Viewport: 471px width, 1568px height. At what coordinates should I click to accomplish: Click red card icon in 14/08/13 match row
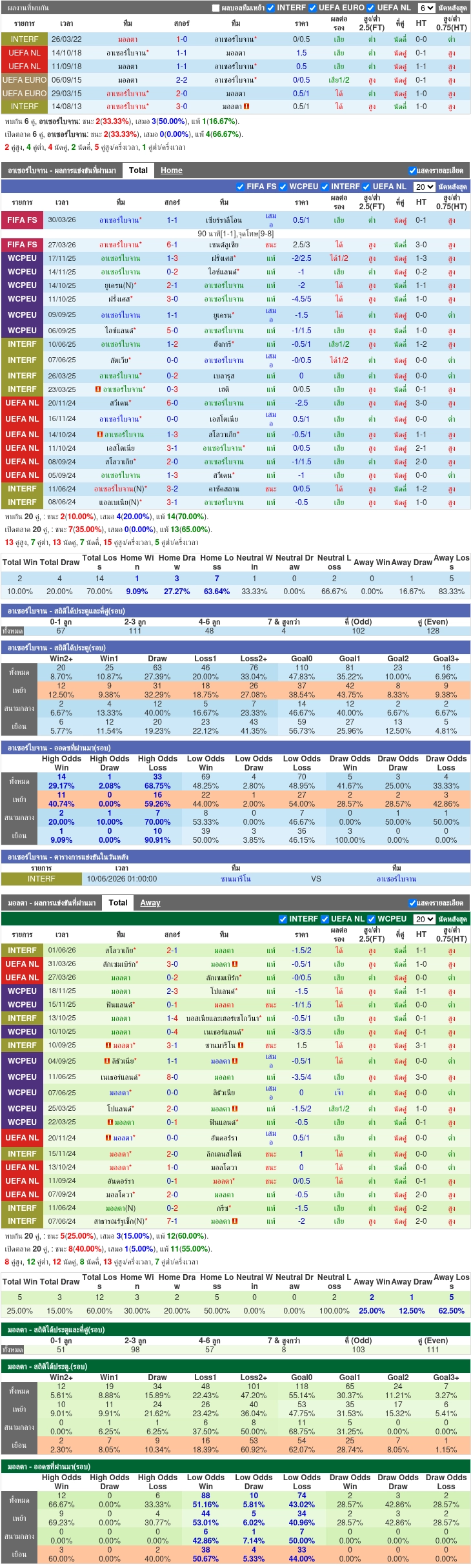coord(246,107)
